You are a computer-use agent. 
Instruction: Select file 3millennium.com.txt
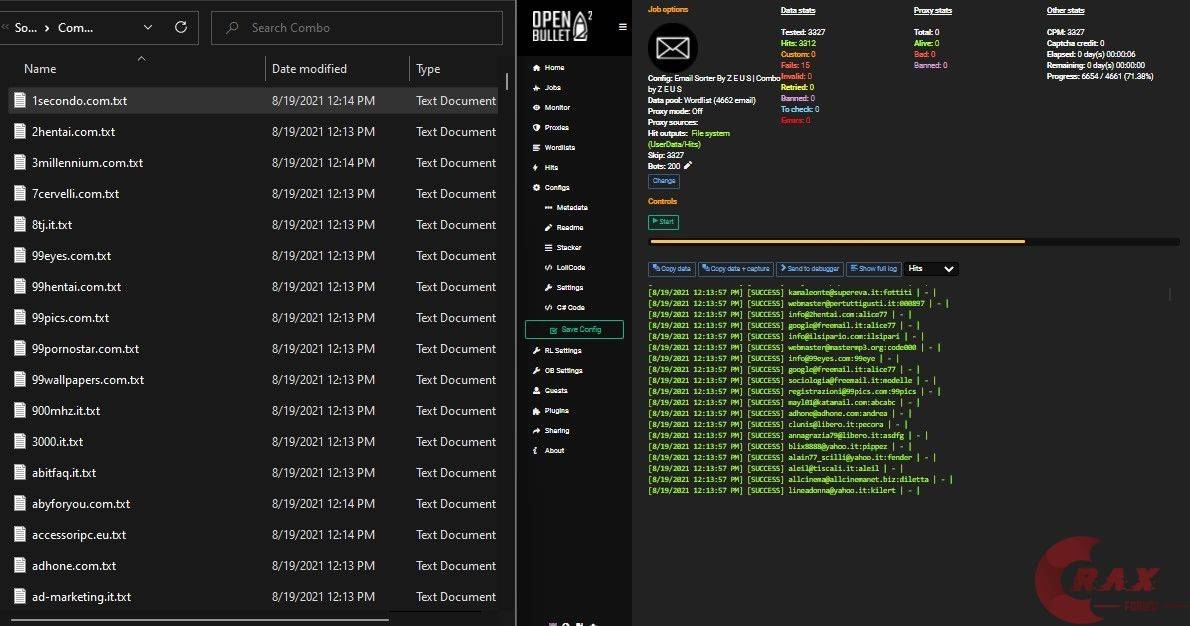click(x=253, y=163)
